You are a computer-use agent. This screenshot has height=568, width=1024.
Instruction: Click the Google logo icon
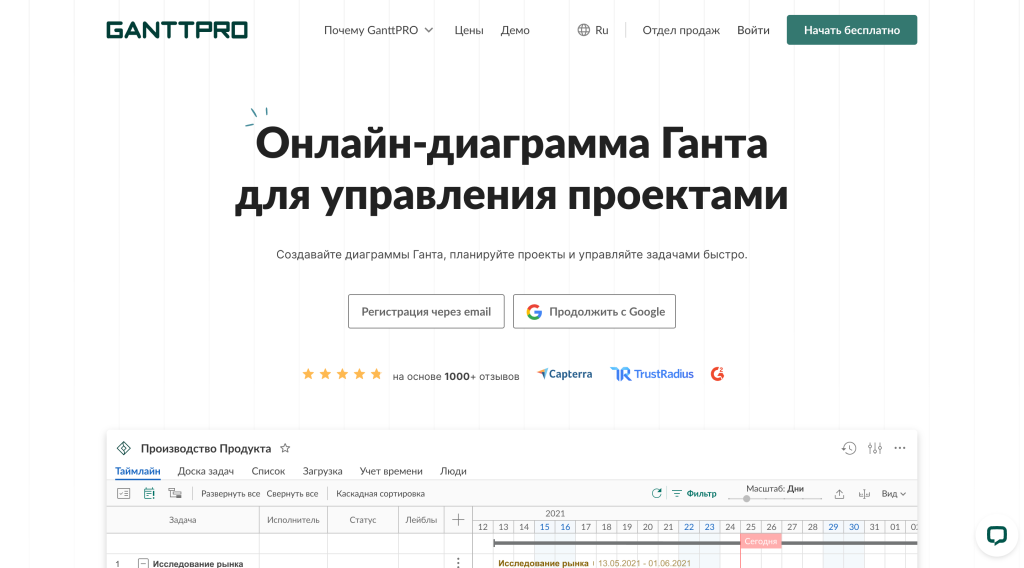tap(534, 312)
